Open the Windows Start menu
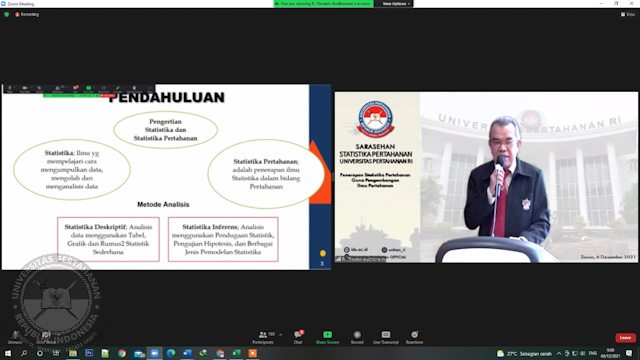The image size is (640, 360). pos(8,353)
